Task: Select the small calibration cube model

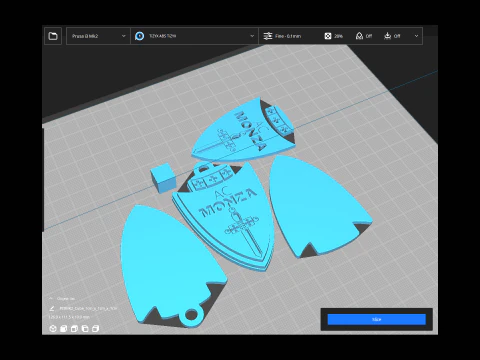Action: click(163, 177)
